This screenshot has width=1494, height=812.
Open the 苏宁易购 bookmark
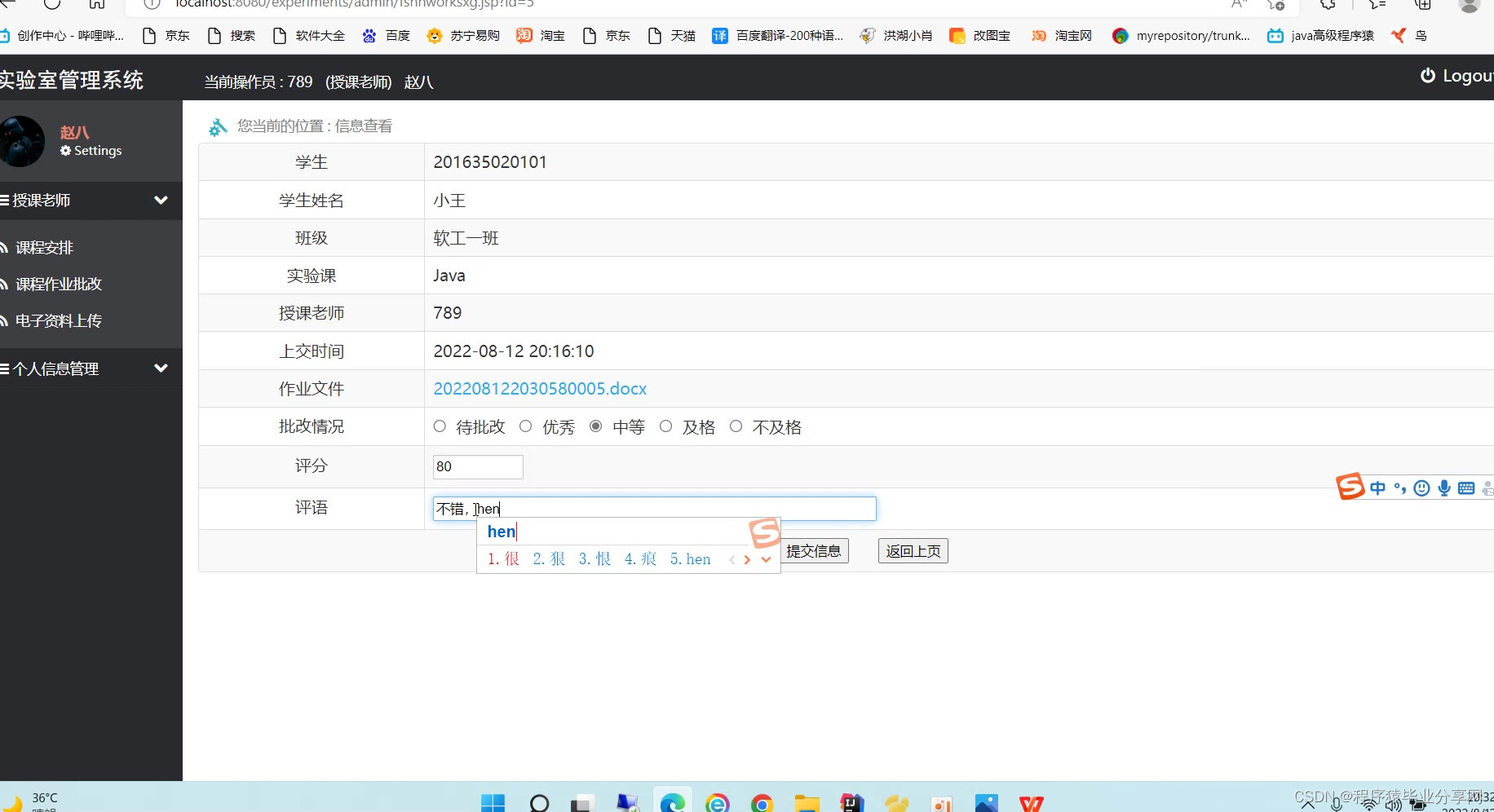click(x=463, y=36)
